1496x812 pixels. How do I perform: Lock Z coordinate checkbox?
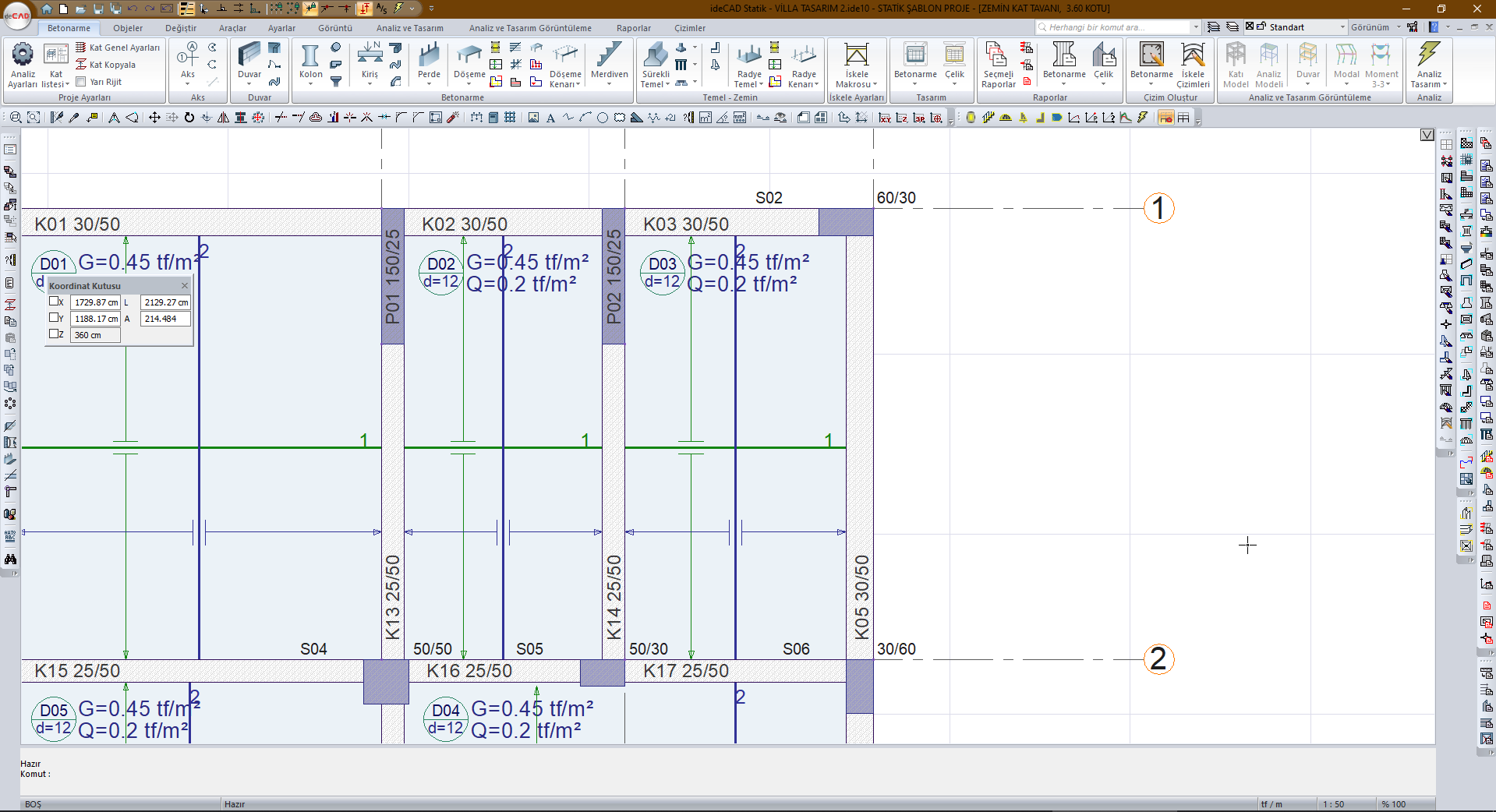54,334
